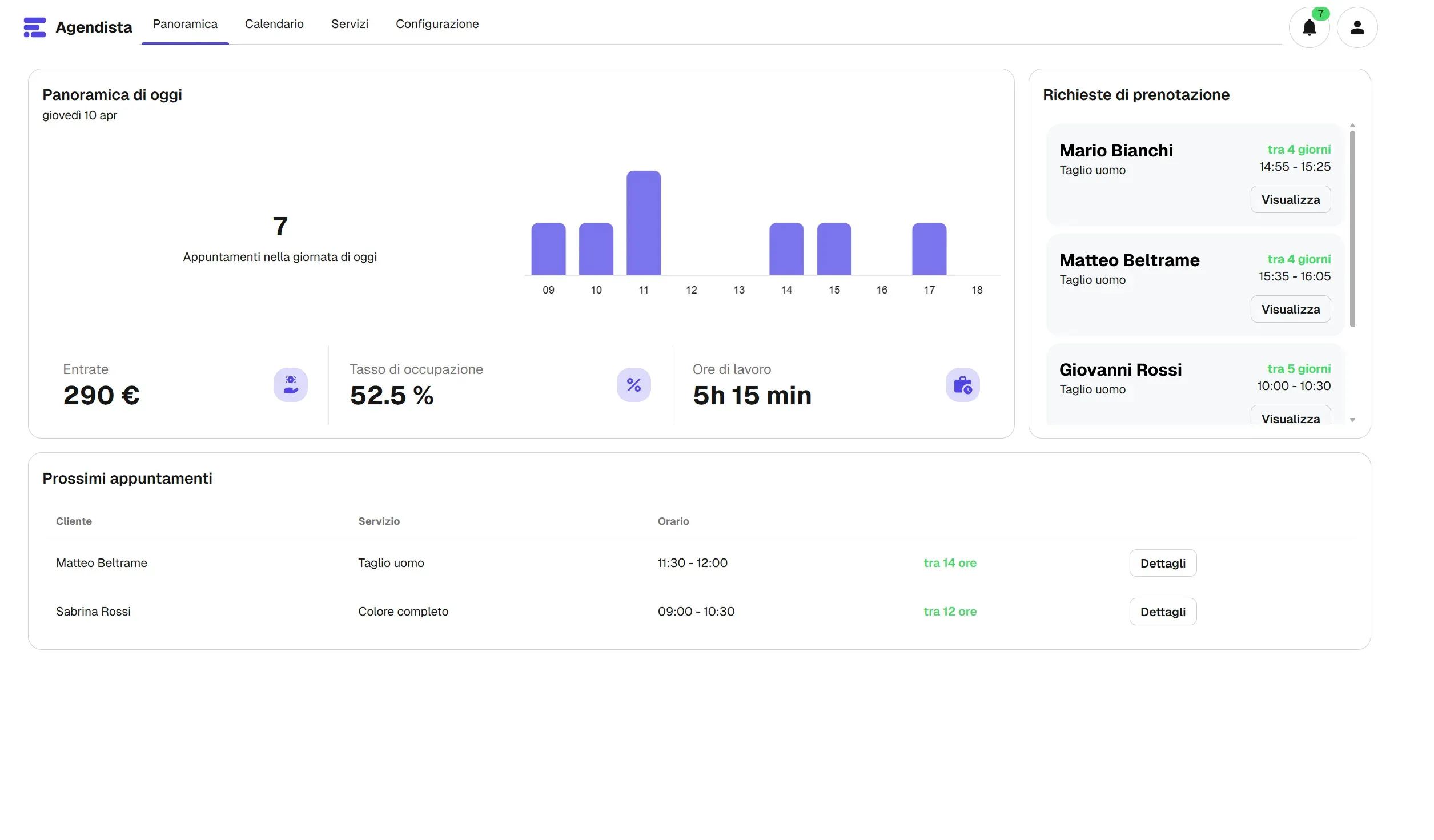Click the Colore completo service cell
The image size is (1434, 840).
click(403, 612)
